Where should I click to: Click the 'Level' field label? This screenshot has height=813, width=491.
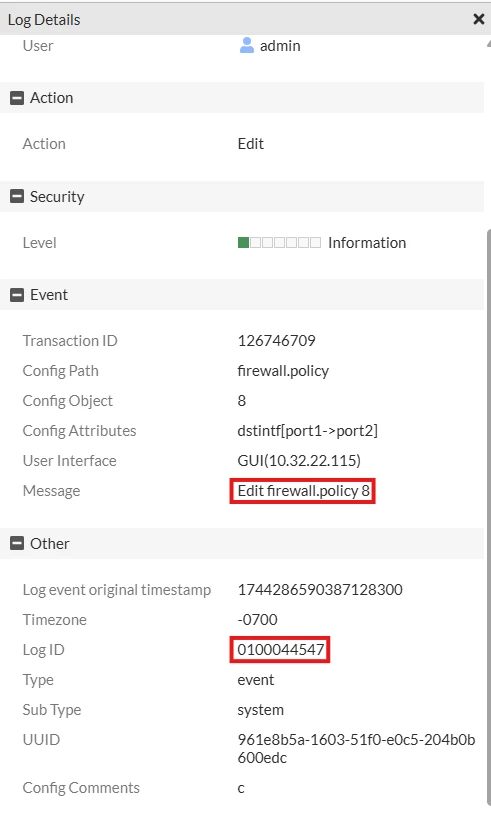pyautogui.click(x=39, y=243)
